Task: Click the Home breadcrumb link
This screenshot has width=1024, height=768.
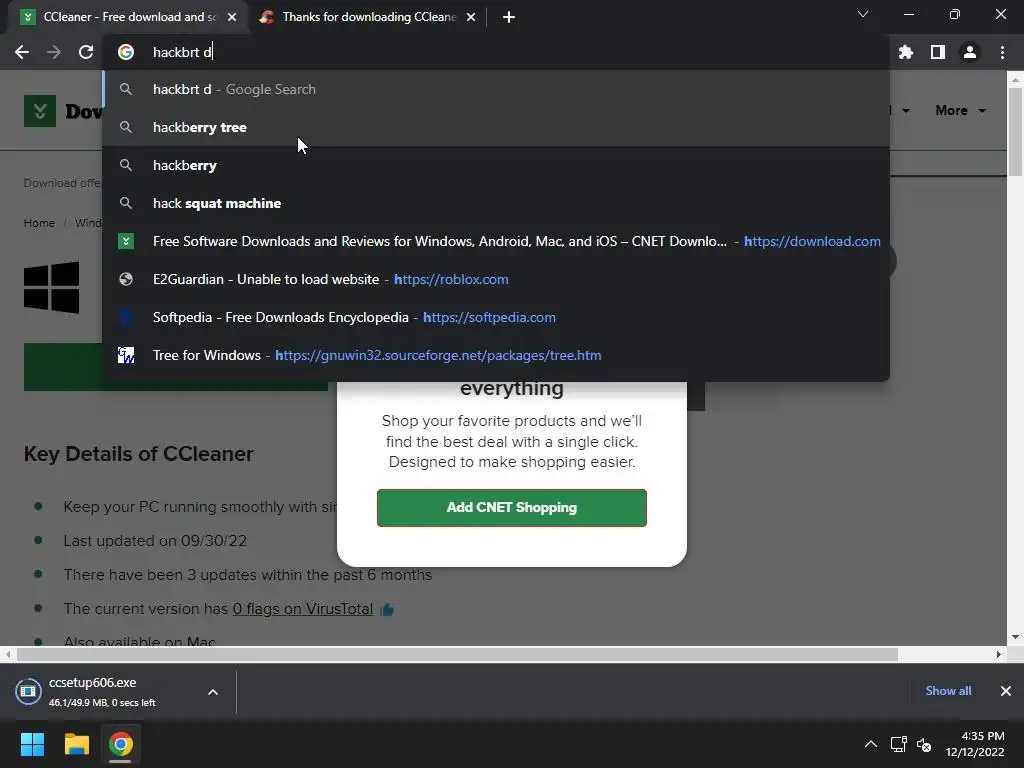Action: pos(39,223)
